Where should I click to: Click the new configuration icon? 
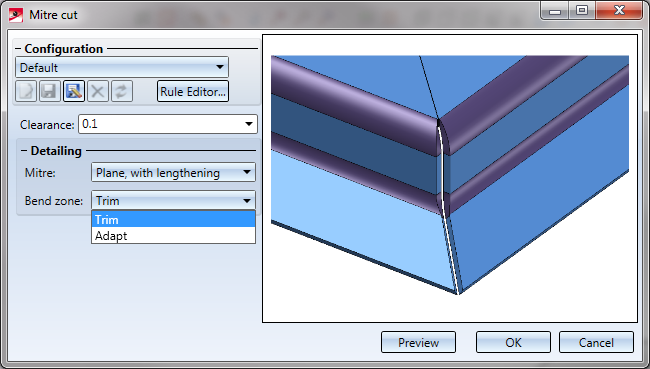[x=26, y=91]
